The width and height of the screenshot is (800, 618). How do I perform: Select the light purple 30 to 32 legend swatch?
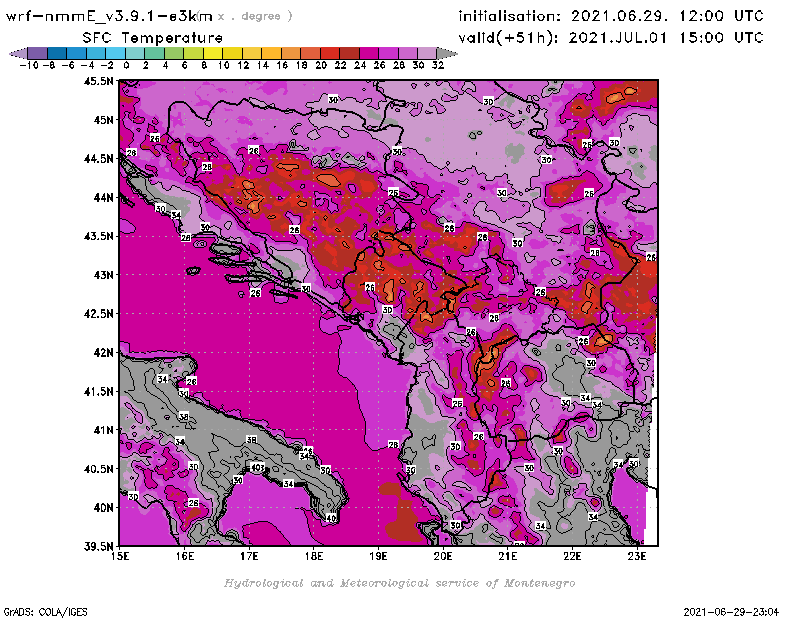(427, 53)
